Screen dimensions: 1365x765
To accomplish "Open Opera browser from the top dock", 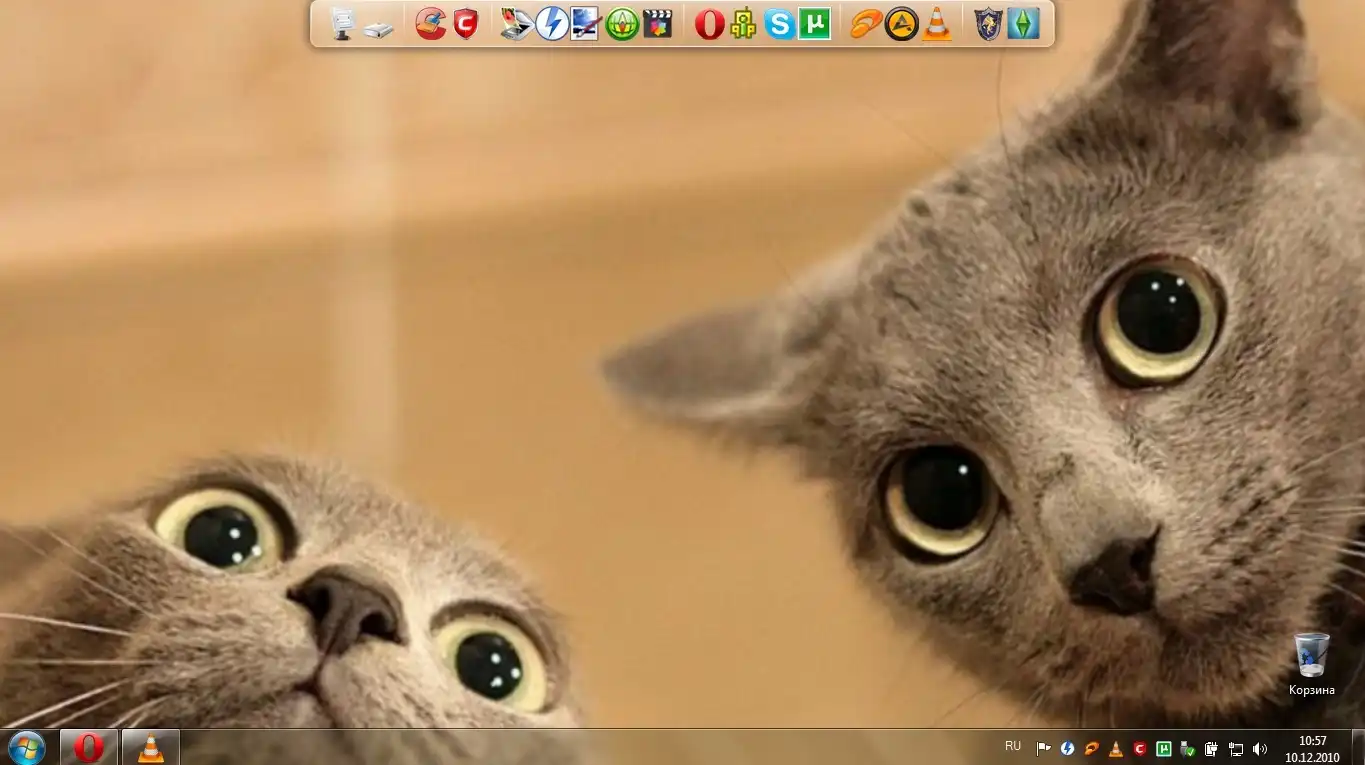I will (x=709, y=24).
